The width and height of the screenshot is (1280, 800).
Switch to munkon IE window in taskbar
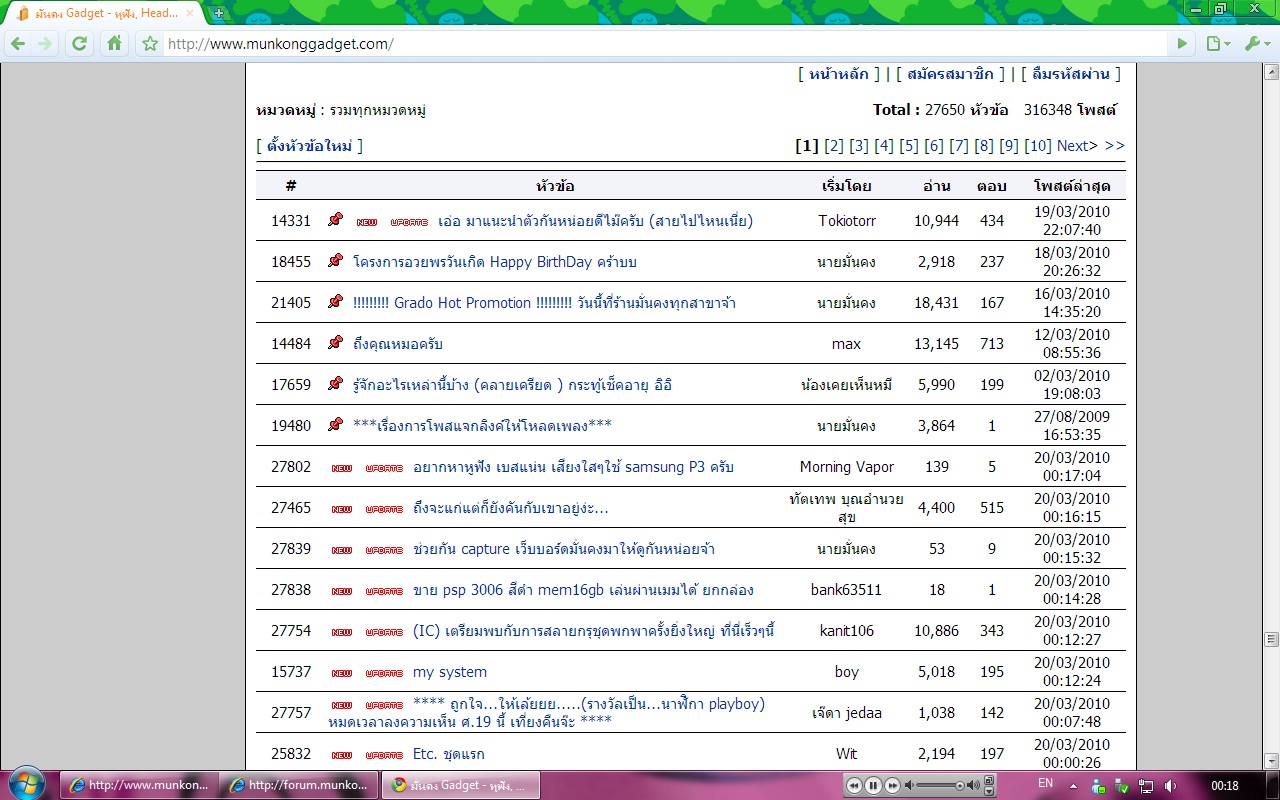pyautogui.click(x=137, y=785)
